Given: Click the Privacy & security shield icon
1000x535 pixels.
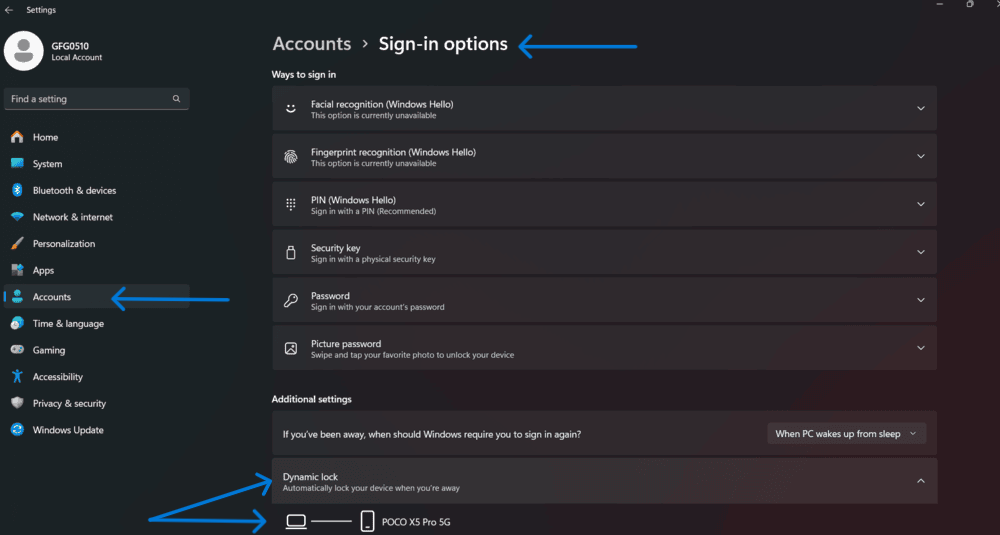Looking at the screenshot, I should [17, 403].
